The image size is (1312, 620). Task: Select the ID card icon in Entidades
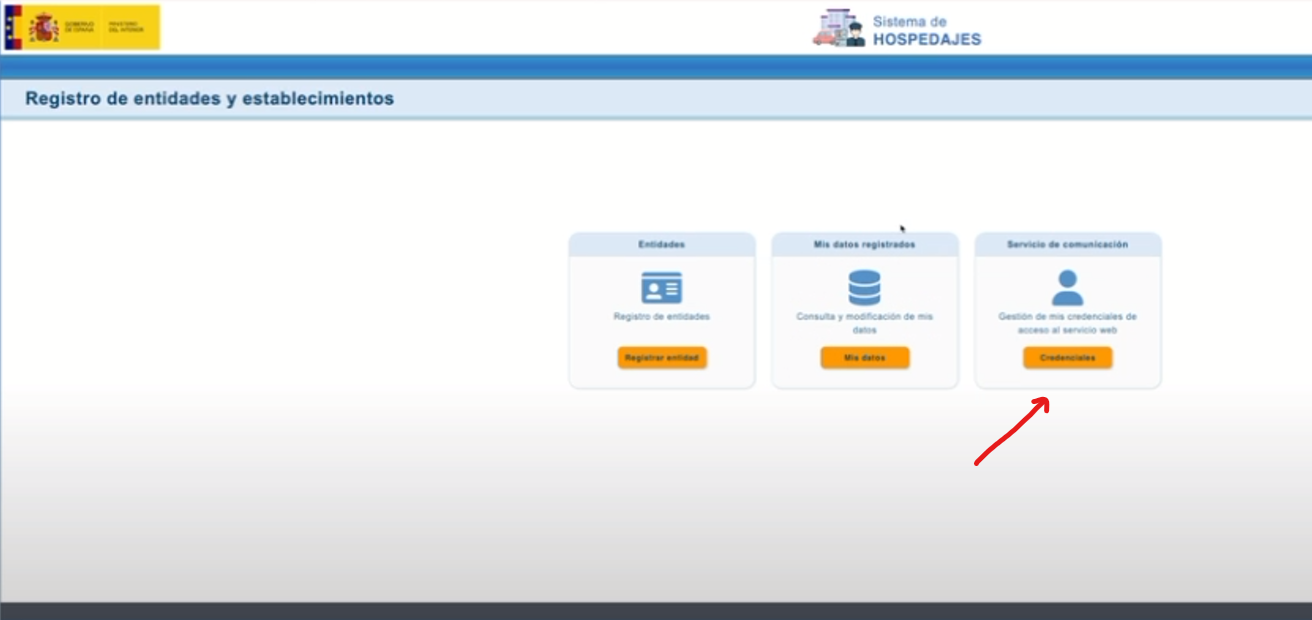[661, 288]
